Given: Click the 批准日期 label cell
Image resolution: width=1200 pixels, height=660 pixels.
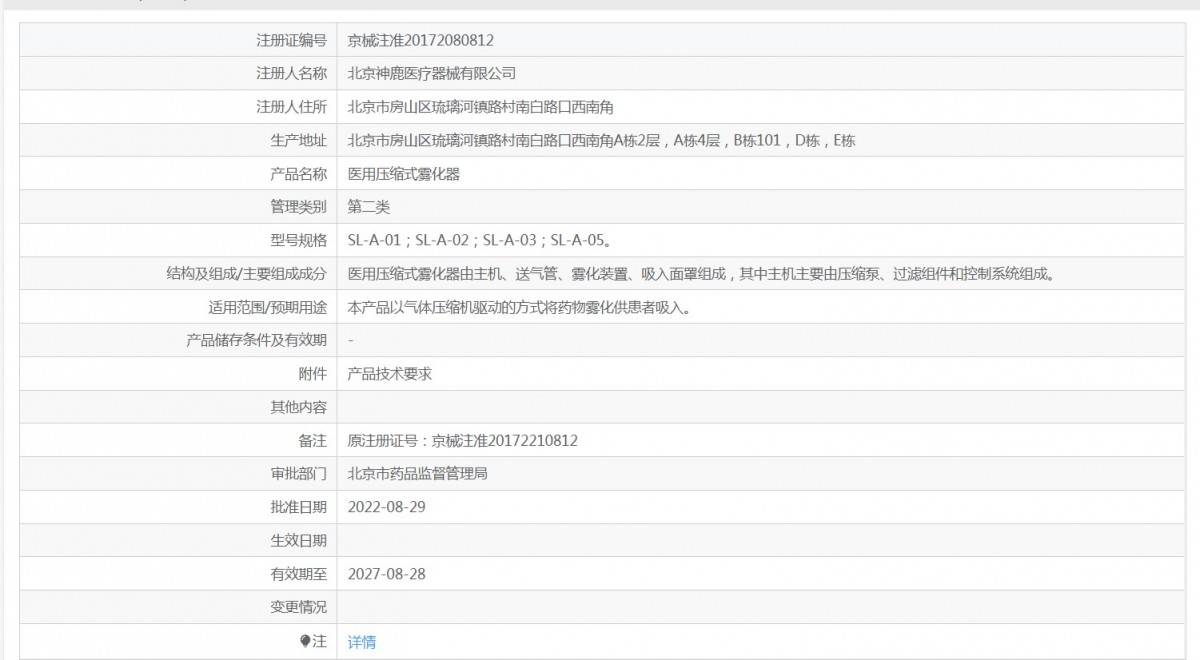Looking at the screenshot, I should click(x=178, y=507).
